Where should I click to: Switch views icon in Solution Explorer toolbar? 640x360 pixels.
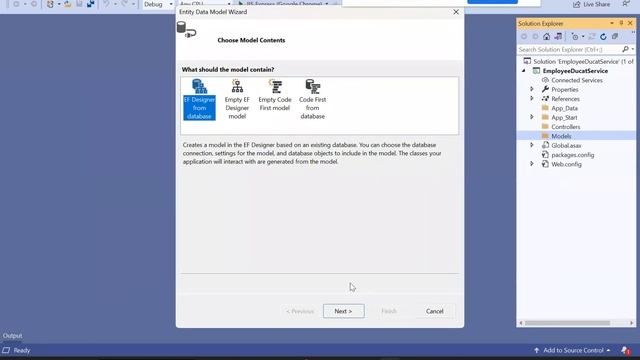pyautogui.click(x=558, y=36)
